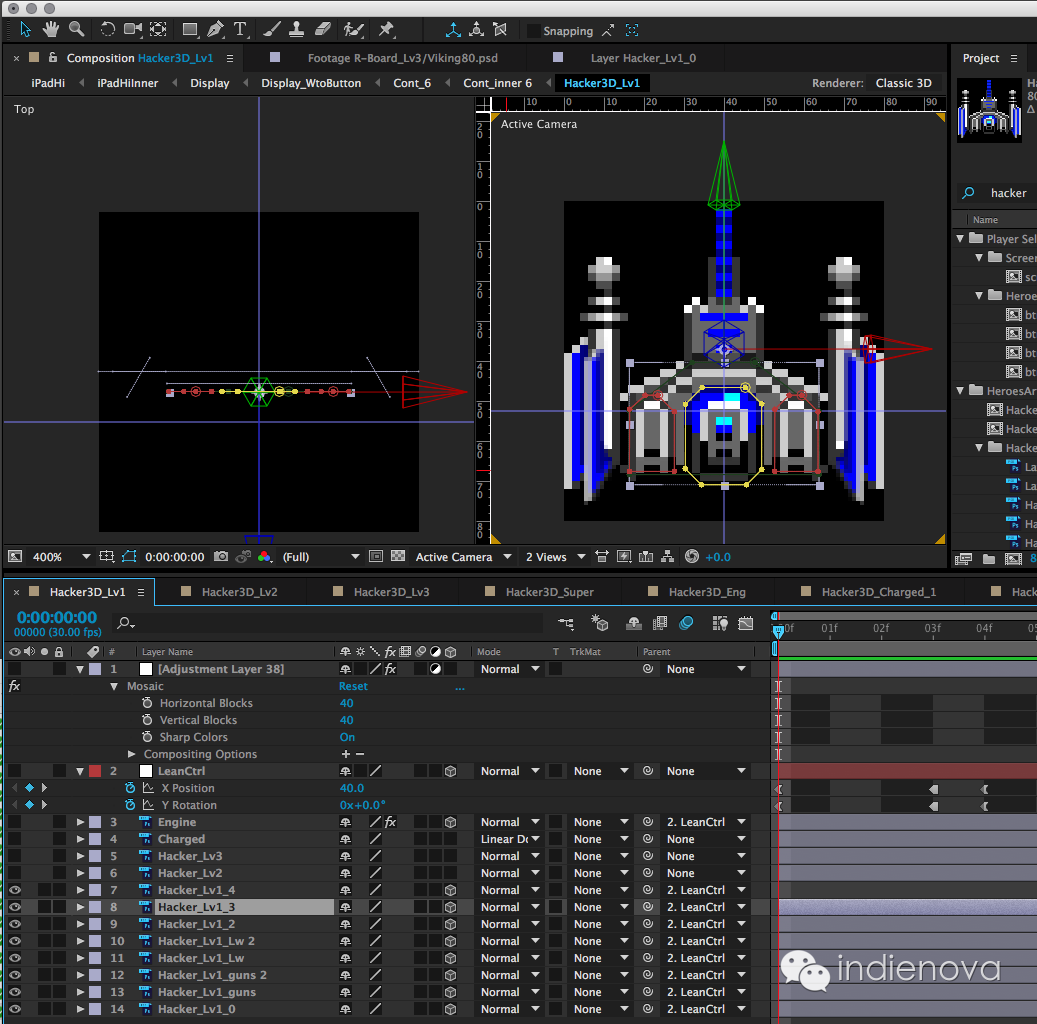Take a snapshot with camera icon

point(222,557)
